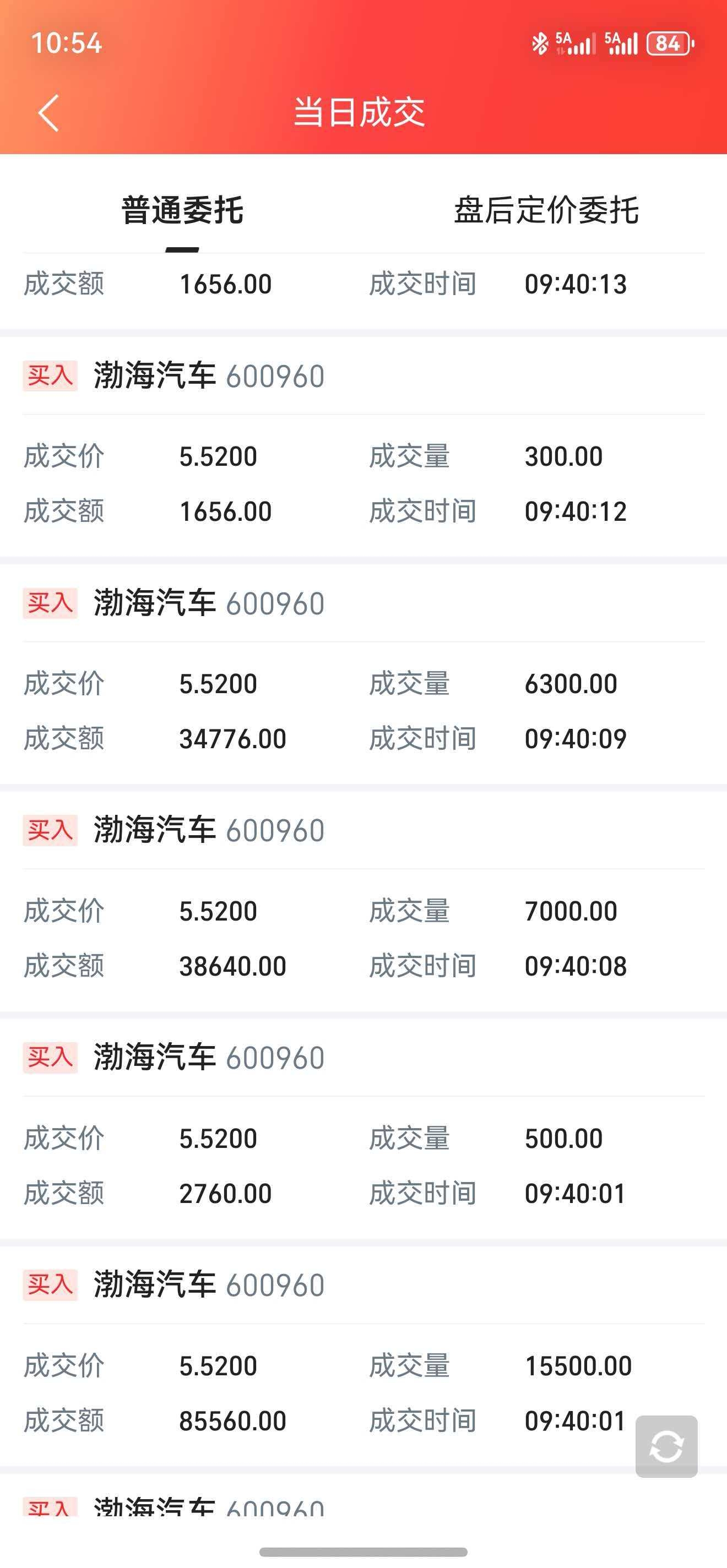
Task: Switch to the 盘后定价委托 tab
Action: [546, 211]
